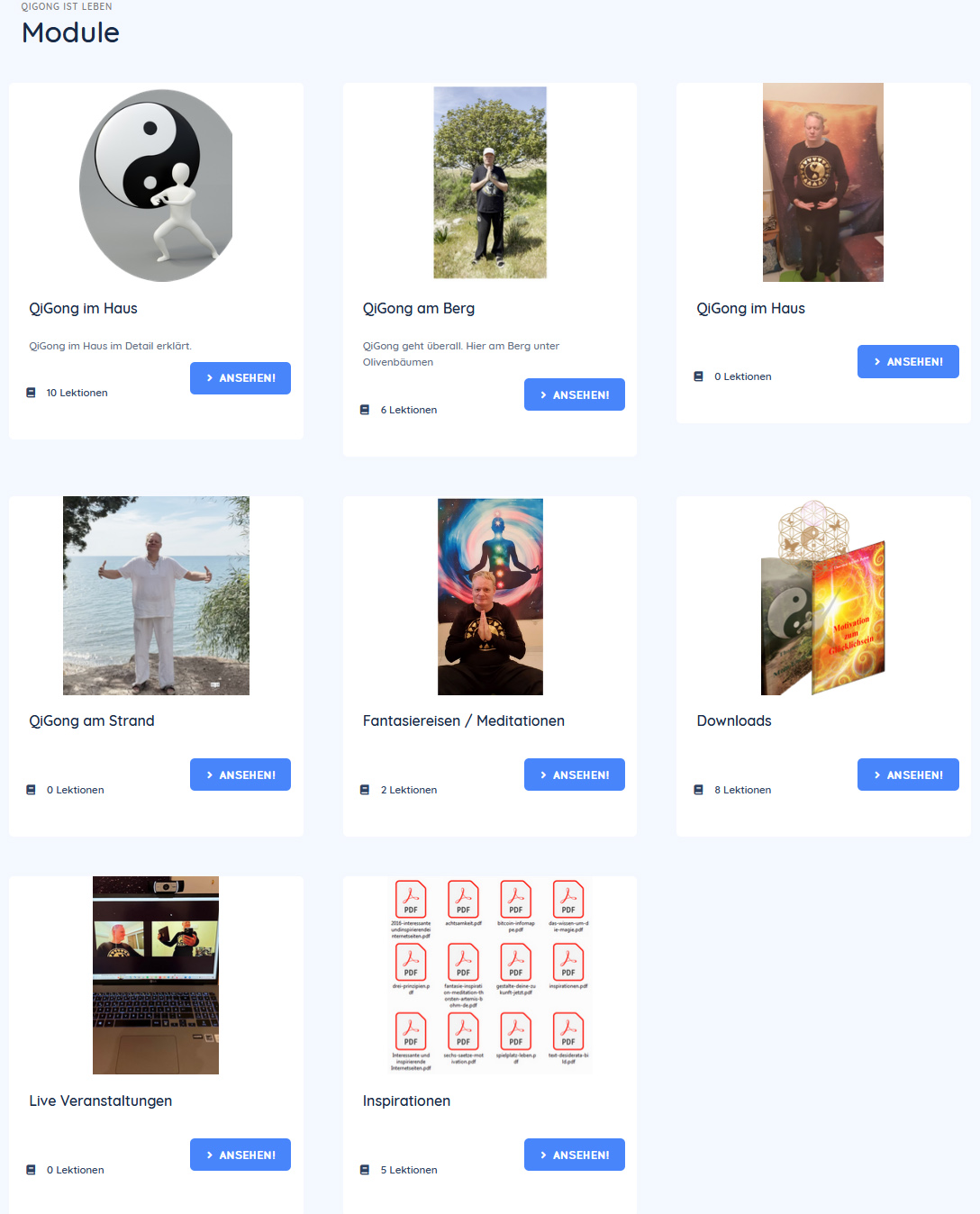Screen dimensions: 980x1214
Task: Click Ansehen button for Live Veranstaltungen
Action: pyautogui.click(x=240, y=1155)
